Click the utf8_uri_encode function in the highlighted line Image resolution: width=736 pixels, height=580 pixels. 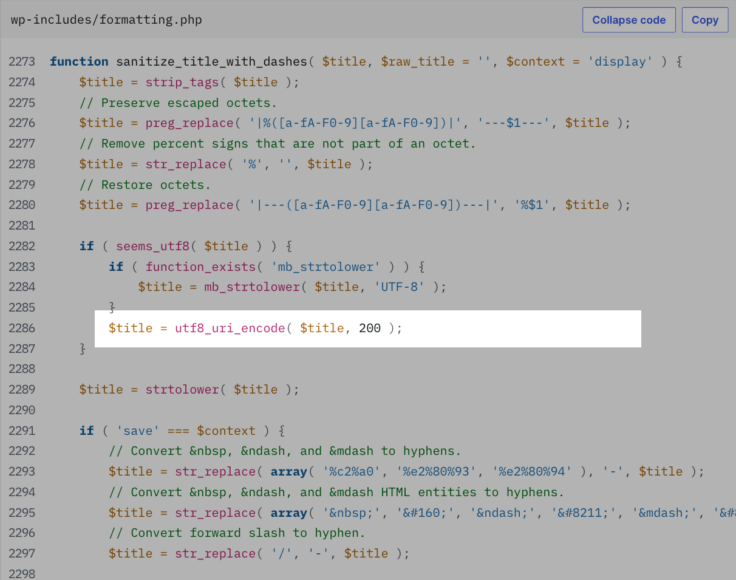[x=227, y=328]
